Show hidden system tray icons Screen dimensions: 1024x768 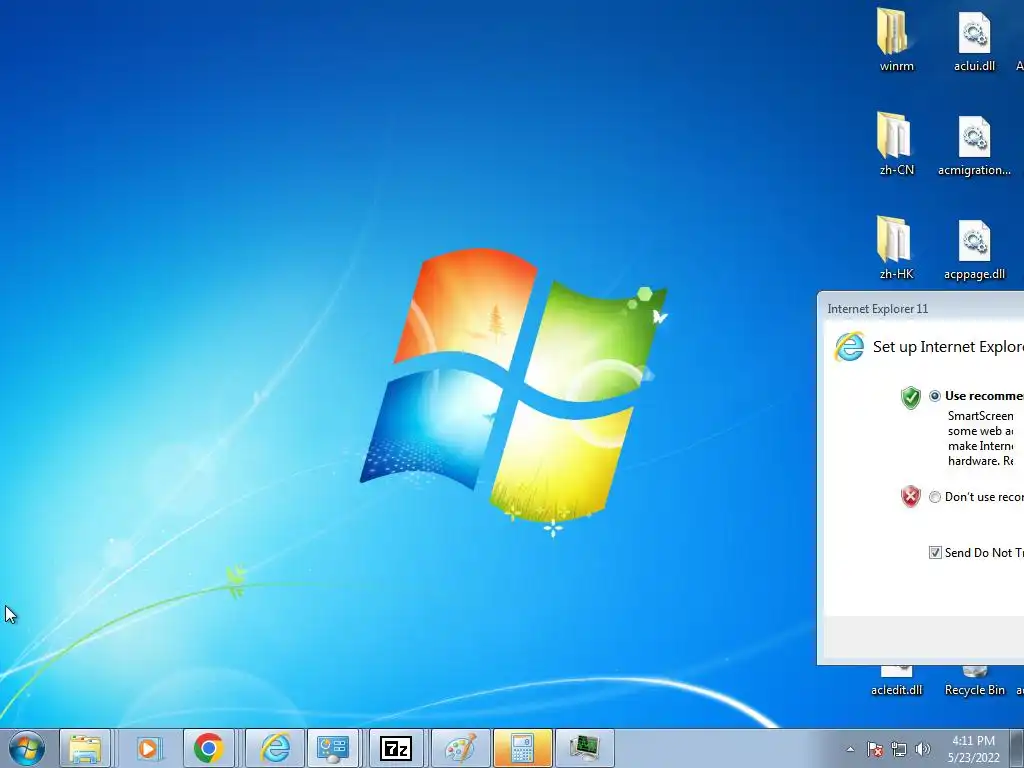tap(850, 749)
